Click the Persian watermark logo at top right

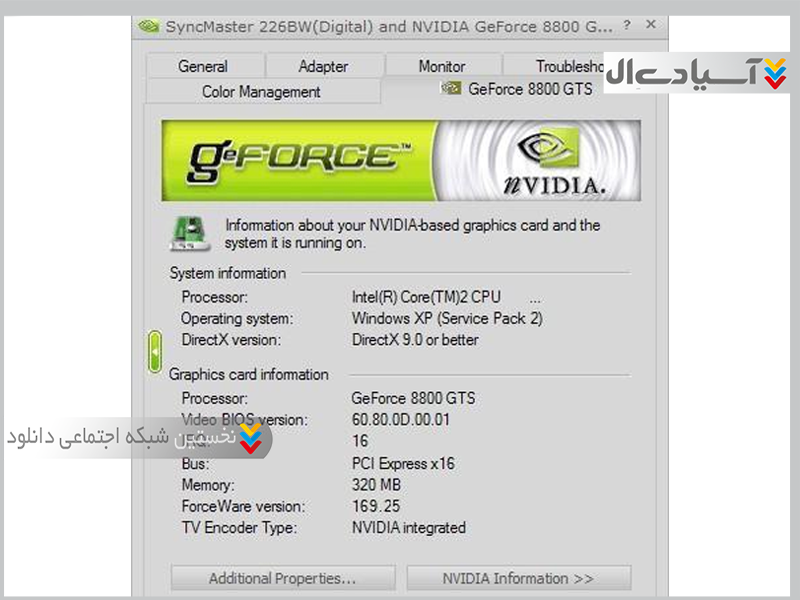696,72
